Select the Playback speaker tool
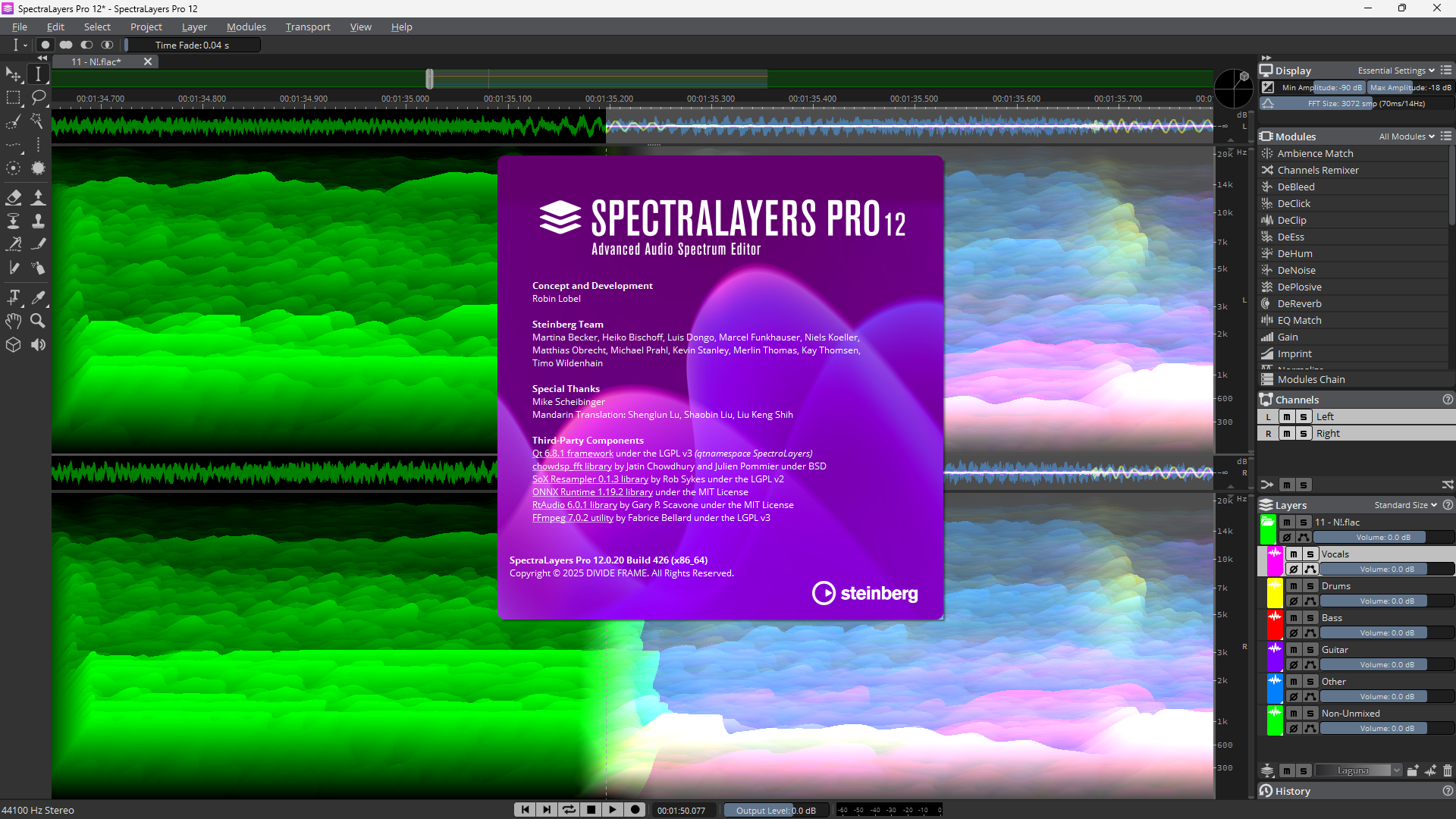Screen dimensions: 1456x819 [38, 344]
